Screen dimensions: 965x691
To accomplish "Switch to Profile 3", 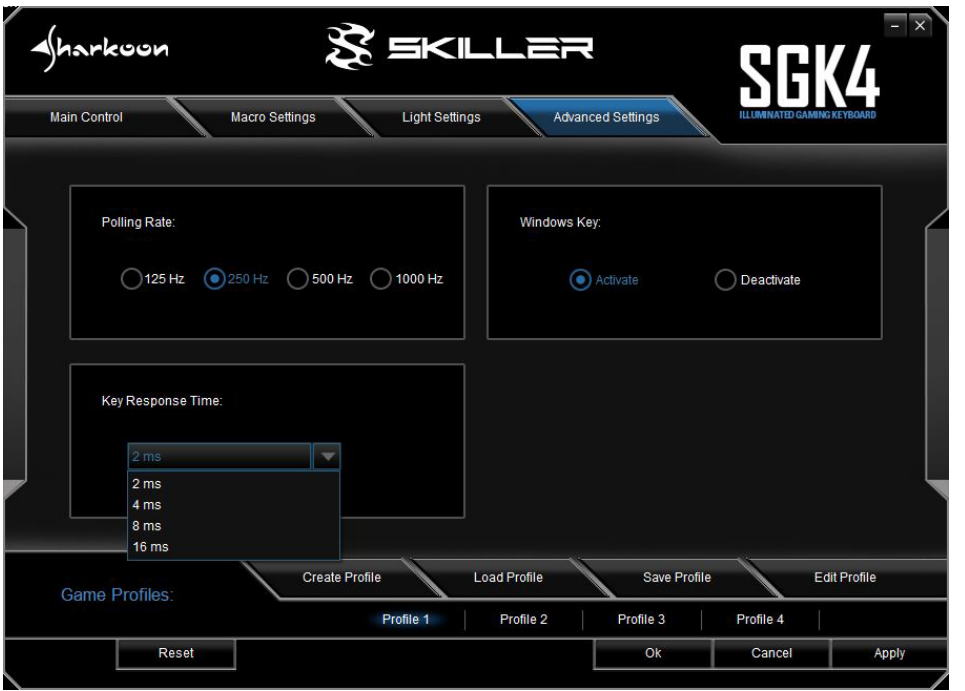I will tap(641, 619).
